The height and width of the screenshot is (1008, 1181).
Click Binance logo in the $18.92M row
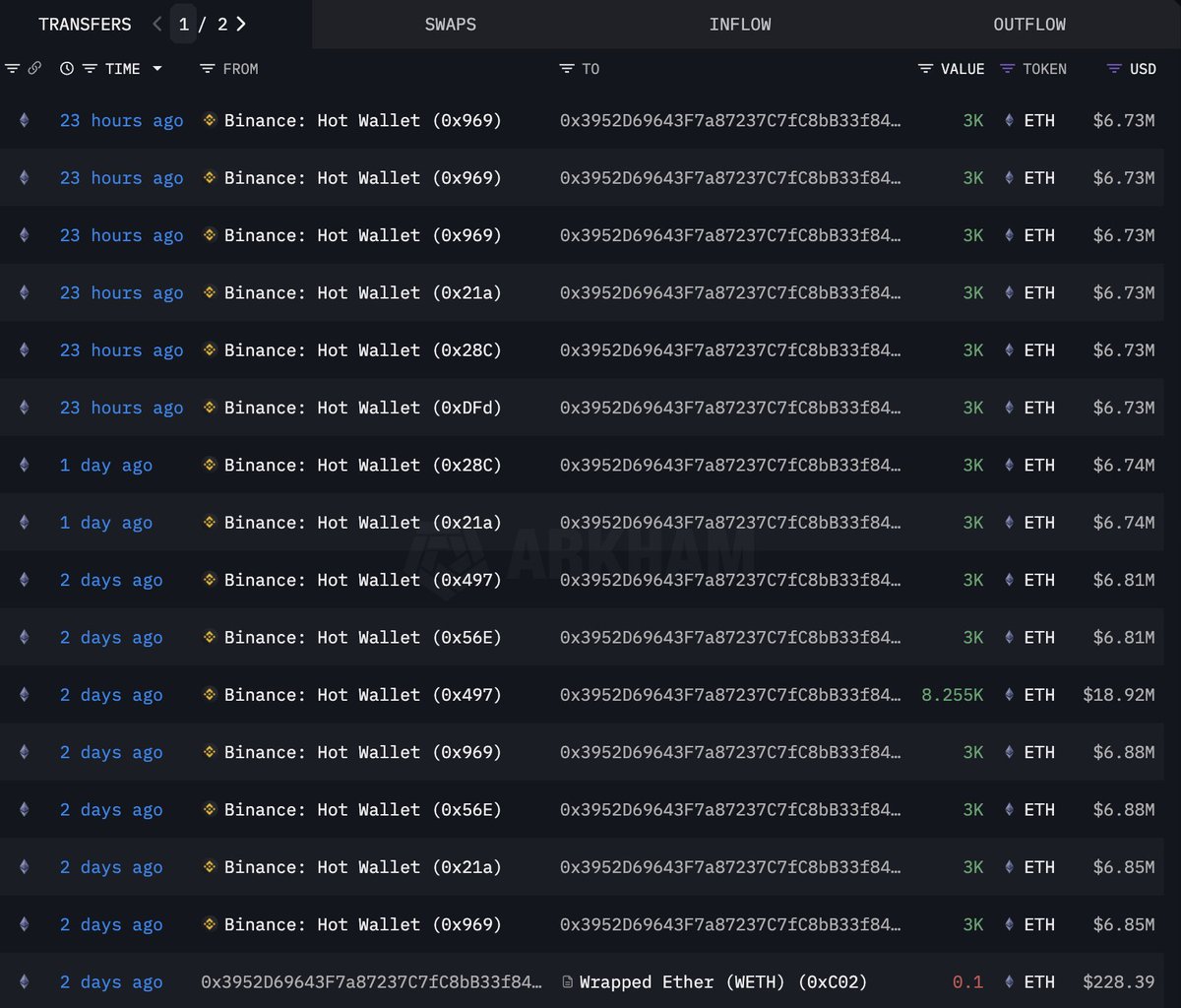210,694
